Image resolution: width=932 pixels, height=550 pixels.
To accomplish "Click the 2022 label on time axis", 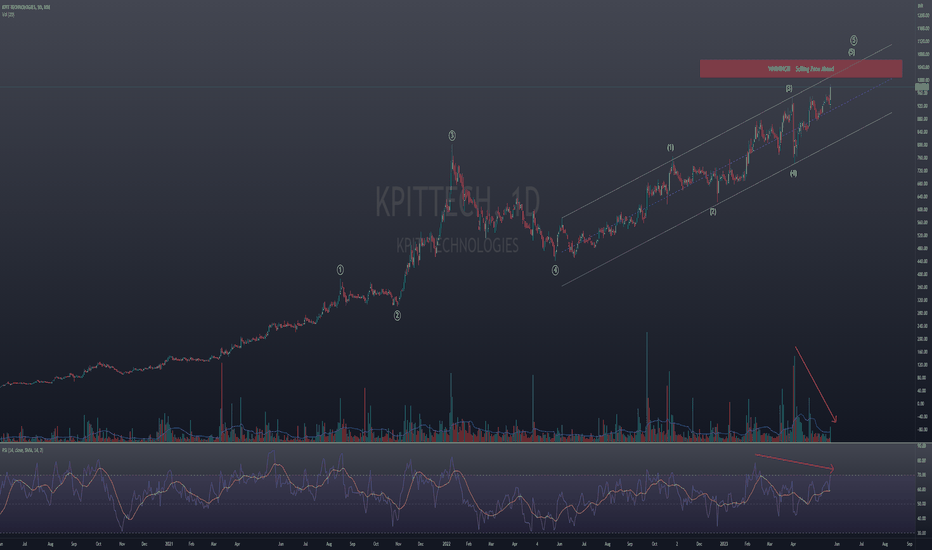I will pyautogui.click(x=446, y=543).
